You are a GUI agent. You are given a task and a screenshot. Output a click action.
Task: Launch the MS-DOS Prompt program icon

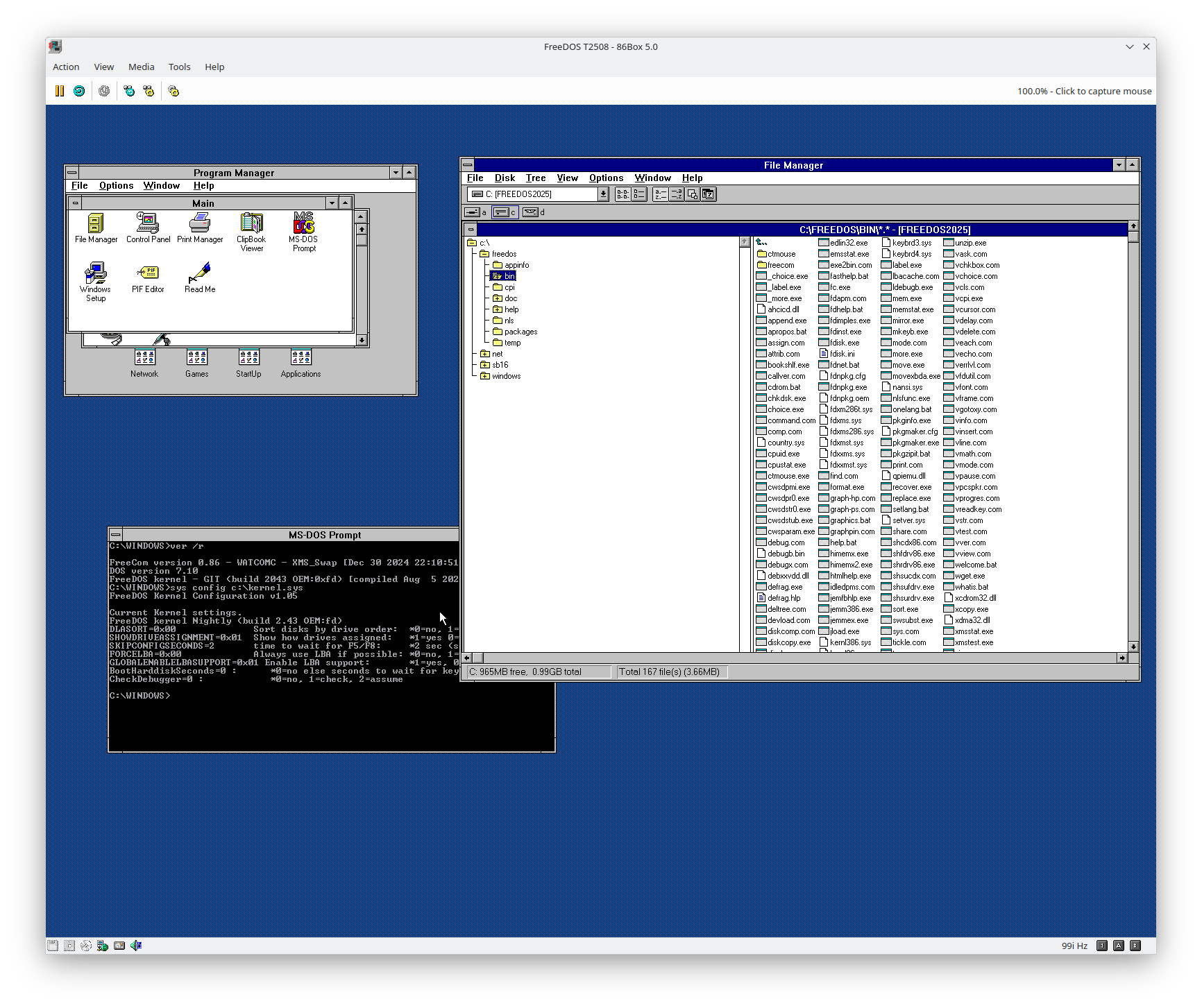click(303, 227)
